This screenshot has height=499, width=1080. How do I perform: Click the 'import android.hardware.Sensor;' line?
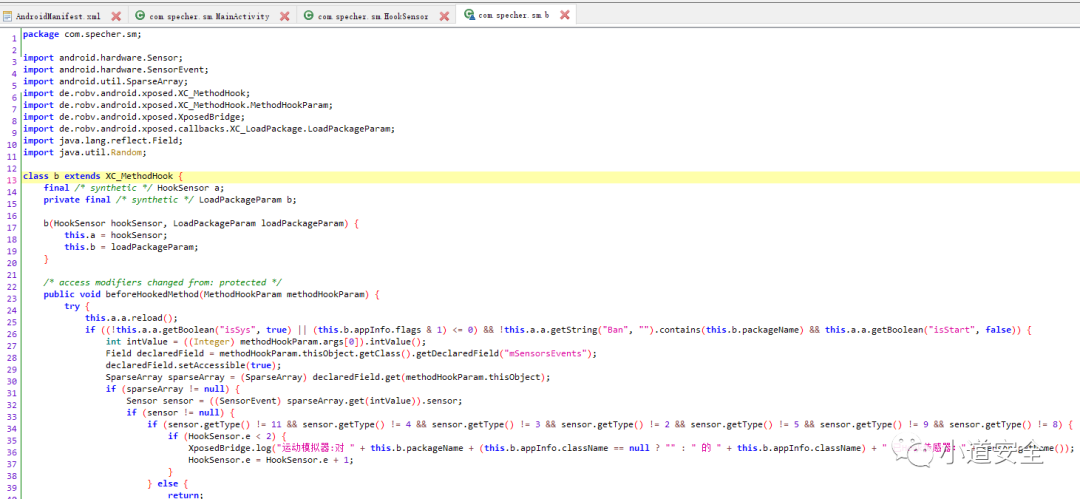(x=103, y=58)
